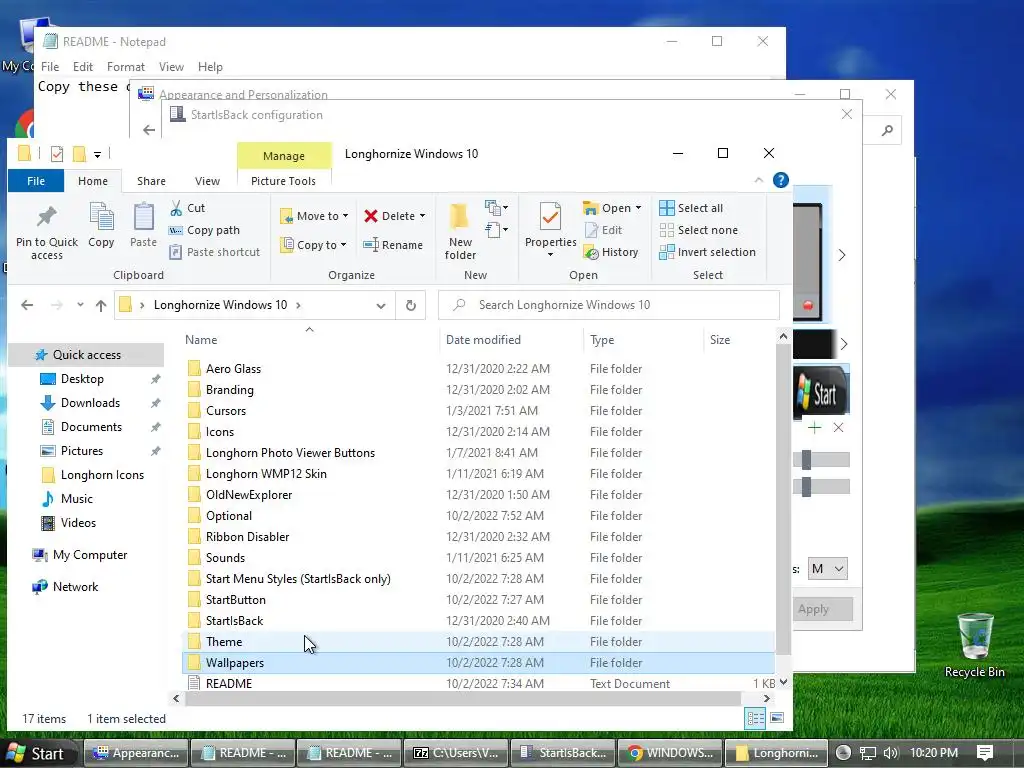Switch to large thumbnails view icon
Screen dimensions: 1024x768
[777, 718]
